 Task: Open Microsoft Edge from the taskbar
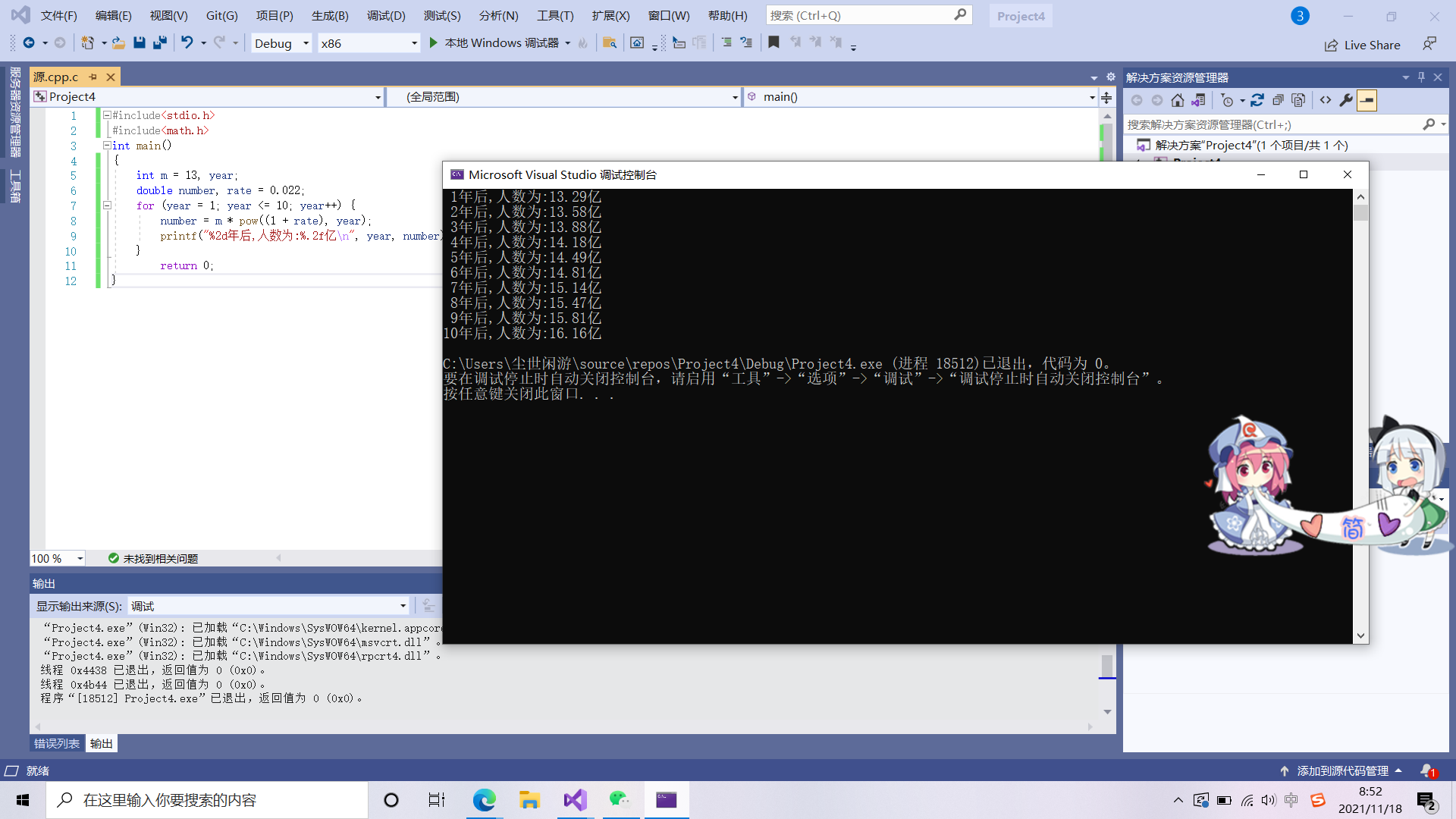click(x=484, y=800)
